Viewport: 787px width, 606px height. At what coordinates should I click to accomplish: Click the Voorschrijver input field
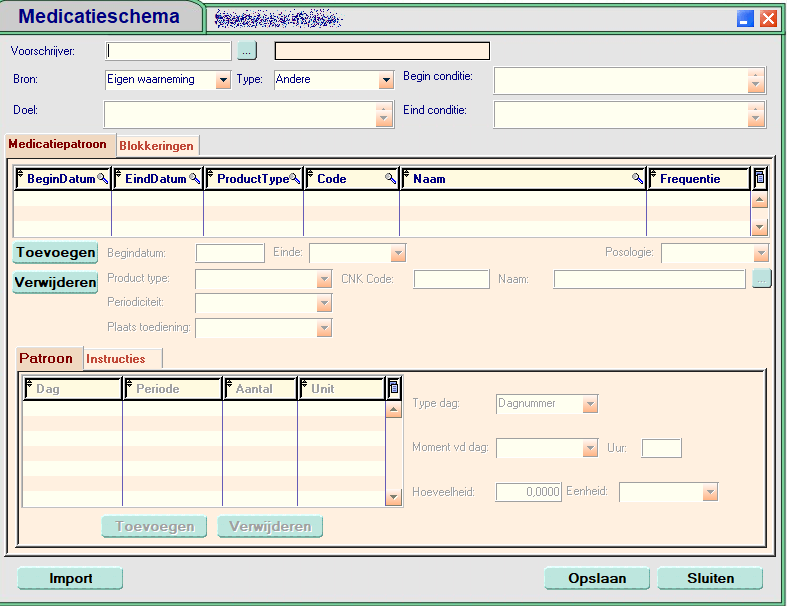tap(168, 51)
